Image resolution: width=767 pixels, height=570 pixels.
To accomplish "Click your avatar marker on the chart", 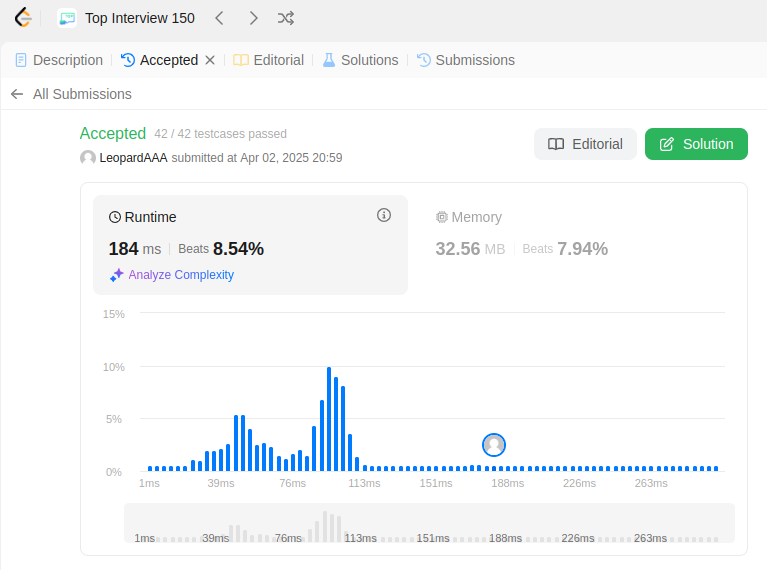I will tap(494, 445).
